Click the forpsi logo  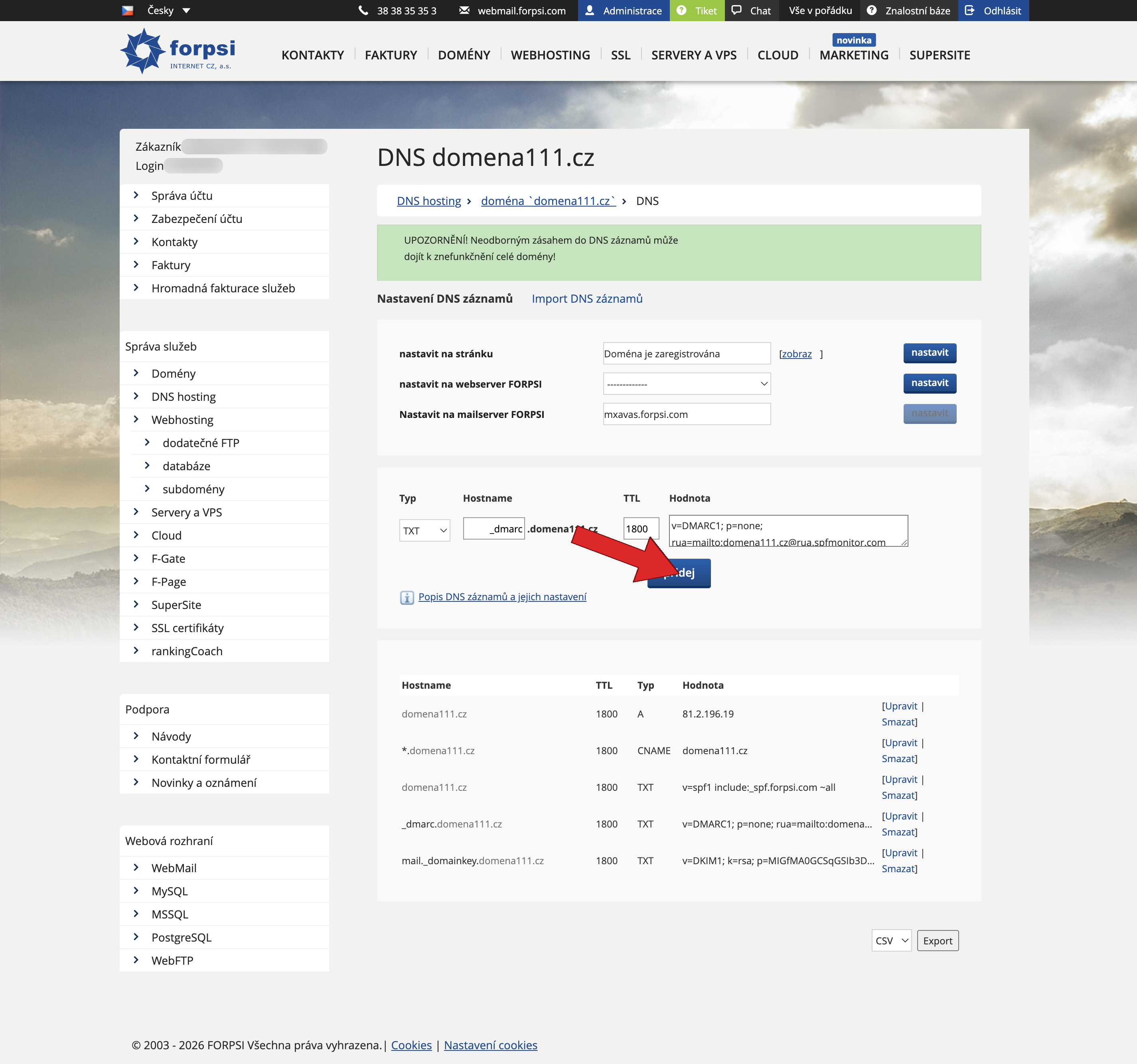(177, 50)
